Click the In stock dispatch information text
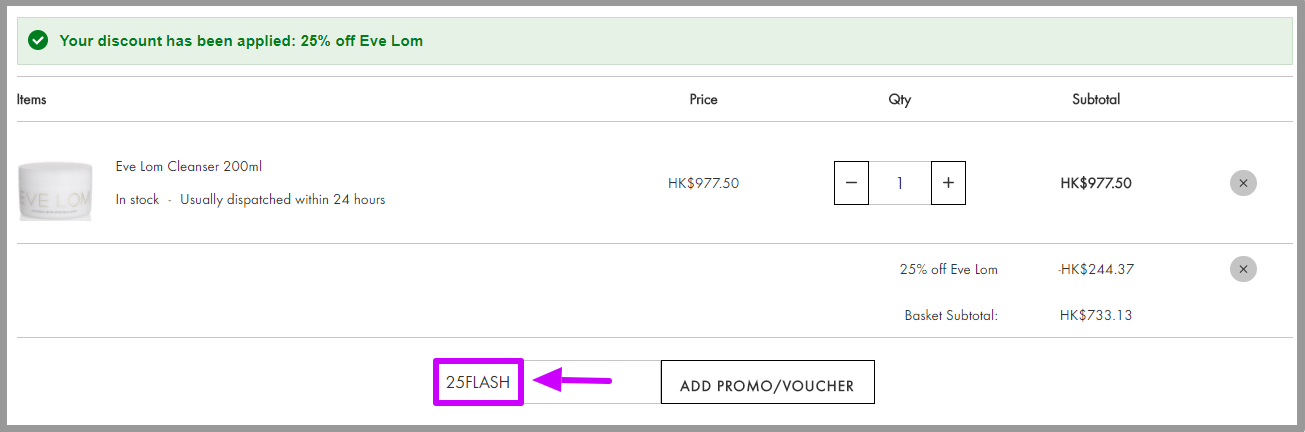Screen dimensions: 1305x432 (x=250, y=199)
